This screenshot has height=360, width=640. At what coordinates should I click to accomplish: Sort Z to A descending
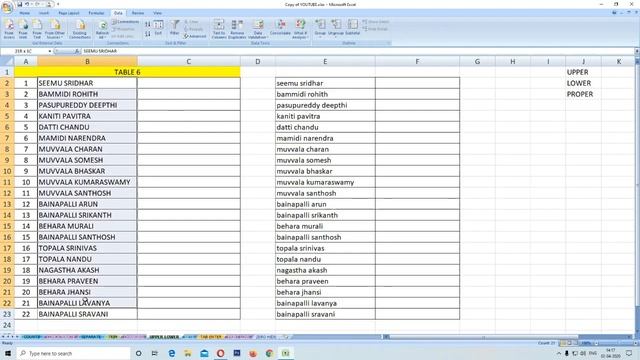tap(147, 33)
